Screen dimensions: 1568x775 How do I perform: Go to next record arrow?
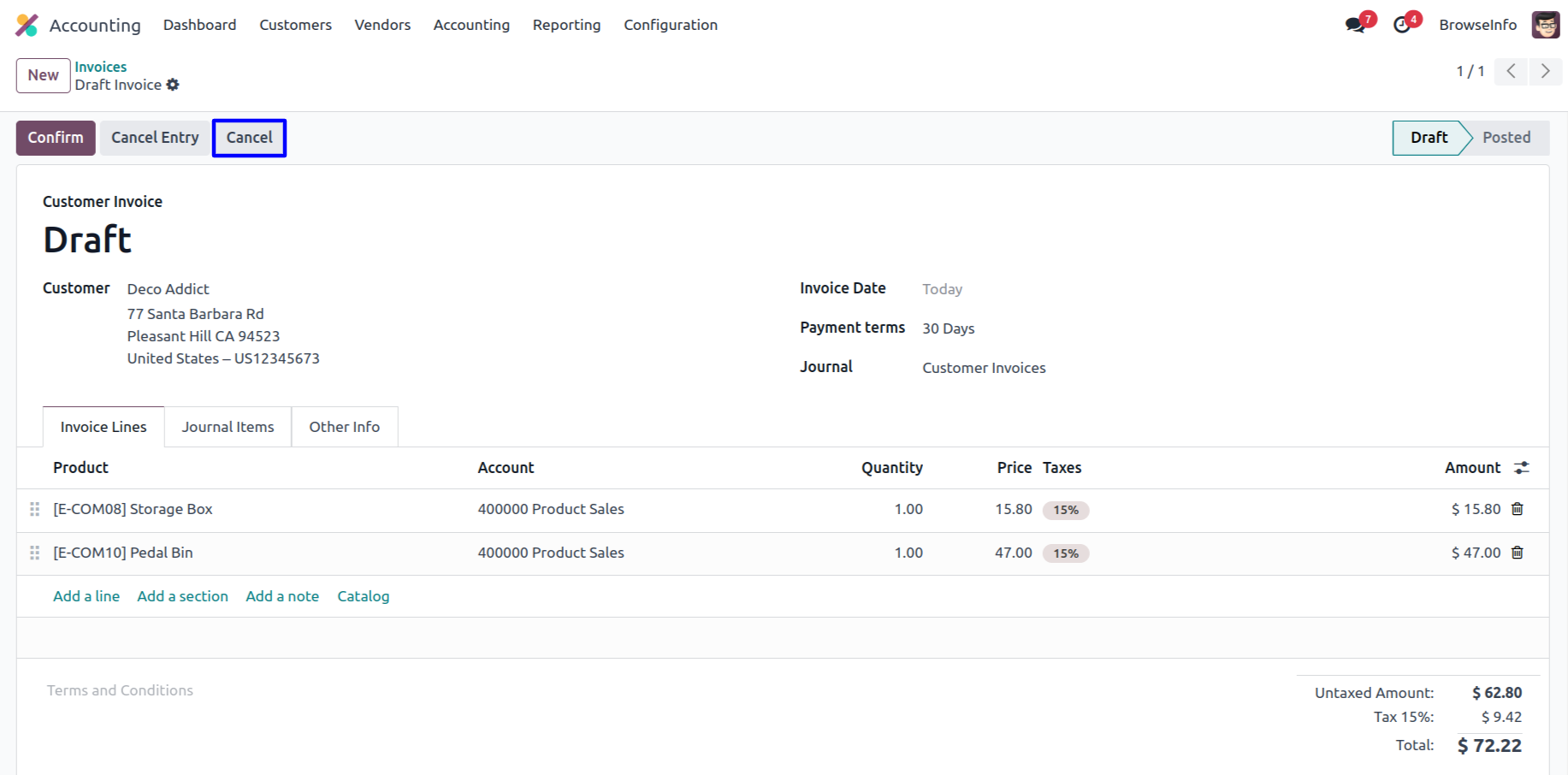pyautogui.click(x=1545, y=71)
